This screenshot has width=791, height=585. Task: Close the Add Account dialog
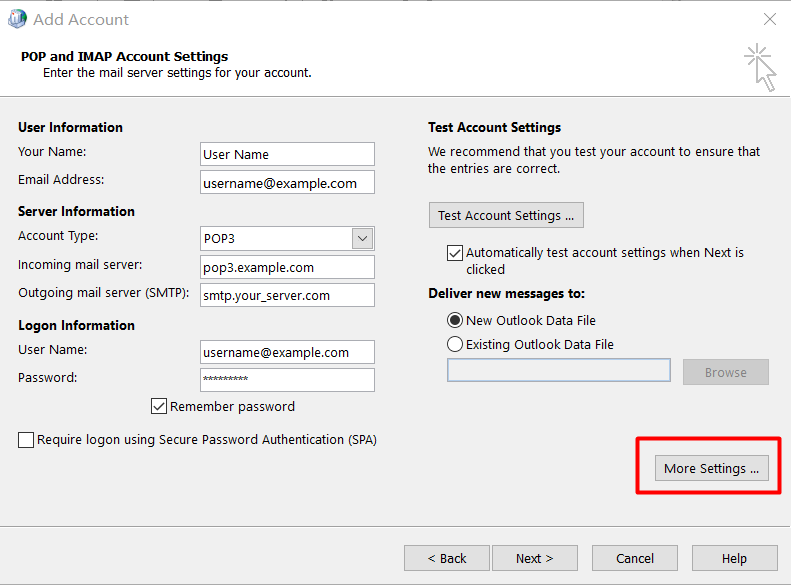[769, 19]
